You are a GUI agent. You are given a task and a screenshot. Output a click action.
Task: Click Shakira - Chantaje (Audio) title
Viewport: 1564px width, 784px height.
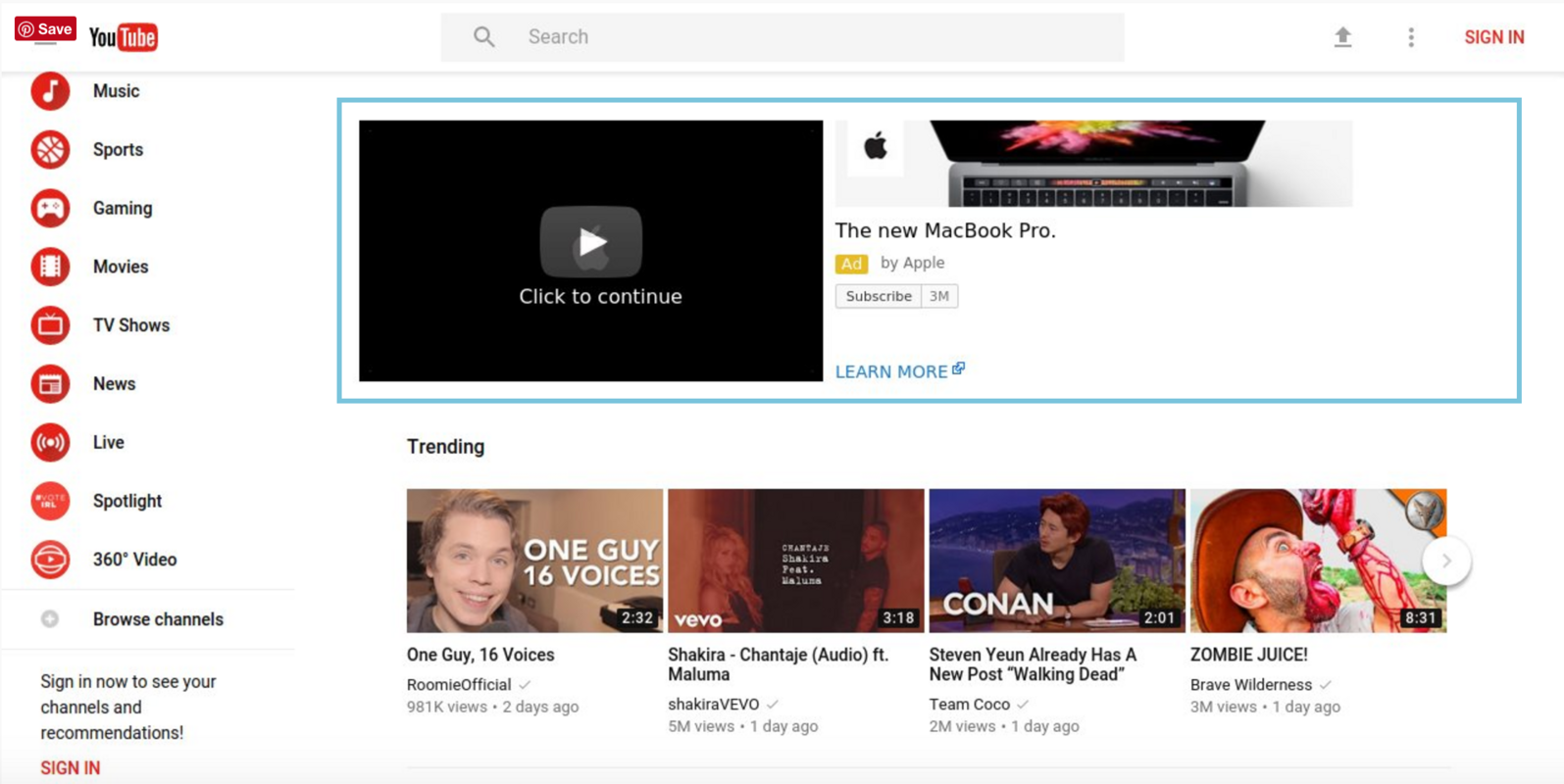pyautogui.click(x=779, y=664)
